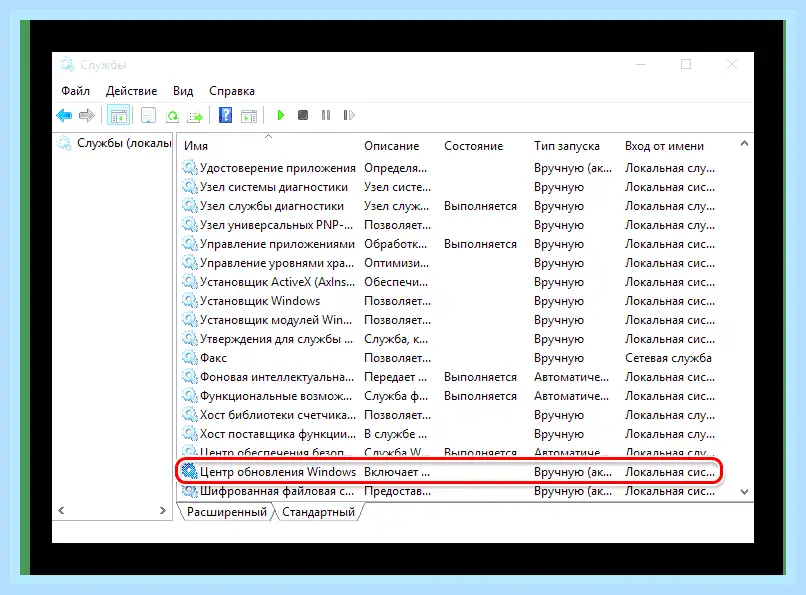806x595 pixels.
Task: Select Утверждения для службы ... row
Action: [x=448, y=339]
